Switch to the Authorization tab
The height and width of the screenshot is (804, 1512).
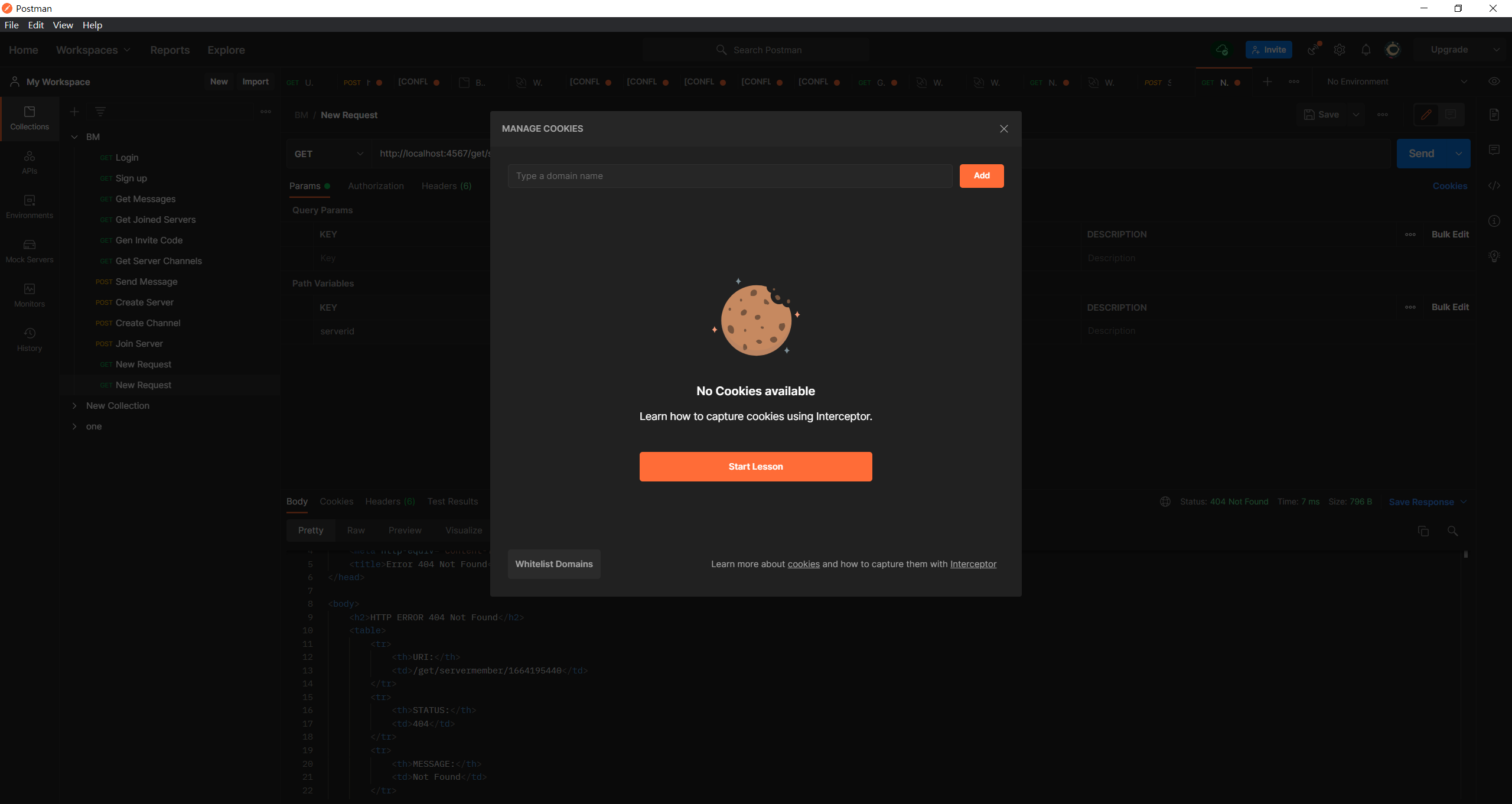pos(376,186)
